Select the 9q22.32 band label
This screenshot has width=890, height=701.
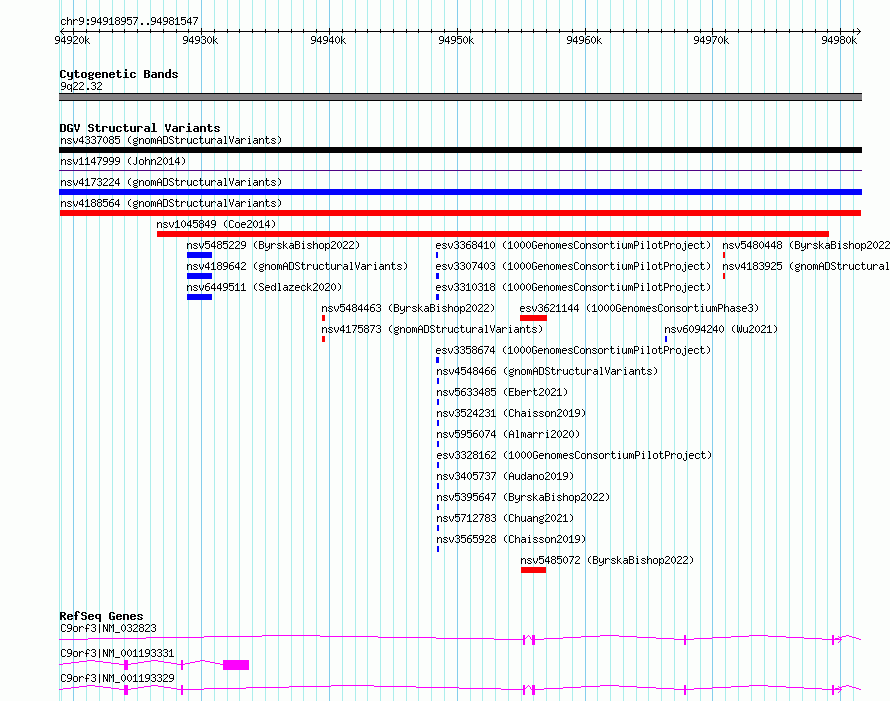(x=81, y=87)
